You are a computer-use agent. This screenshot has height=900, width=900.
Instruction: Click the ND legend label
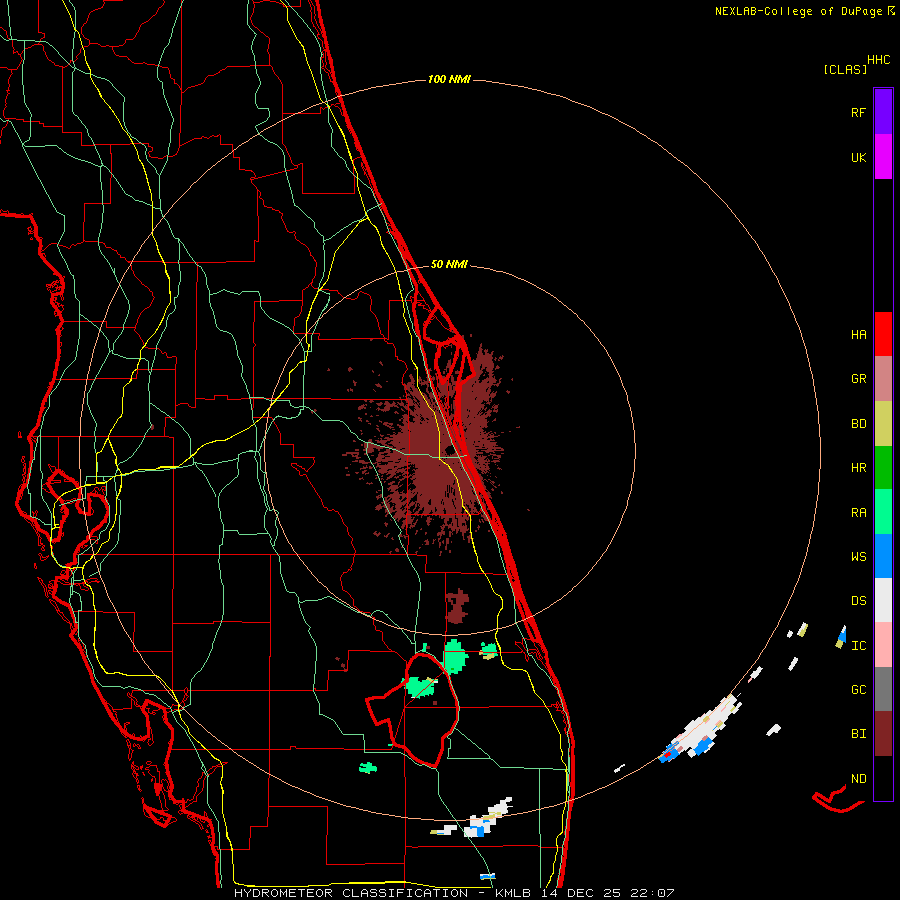click(858, 779)
